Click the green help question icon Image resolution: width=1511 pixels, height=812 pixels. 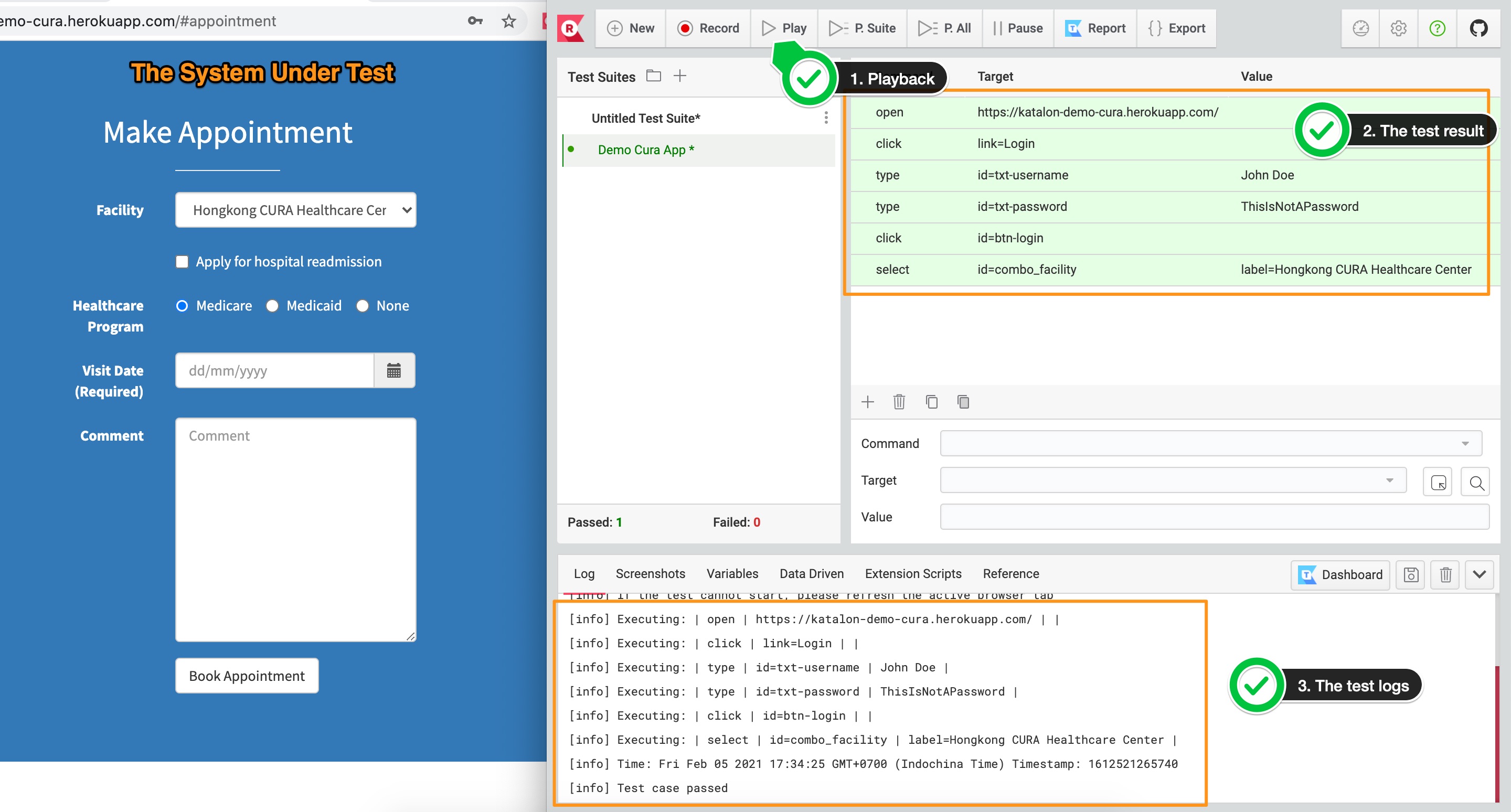pos(1437,28)
